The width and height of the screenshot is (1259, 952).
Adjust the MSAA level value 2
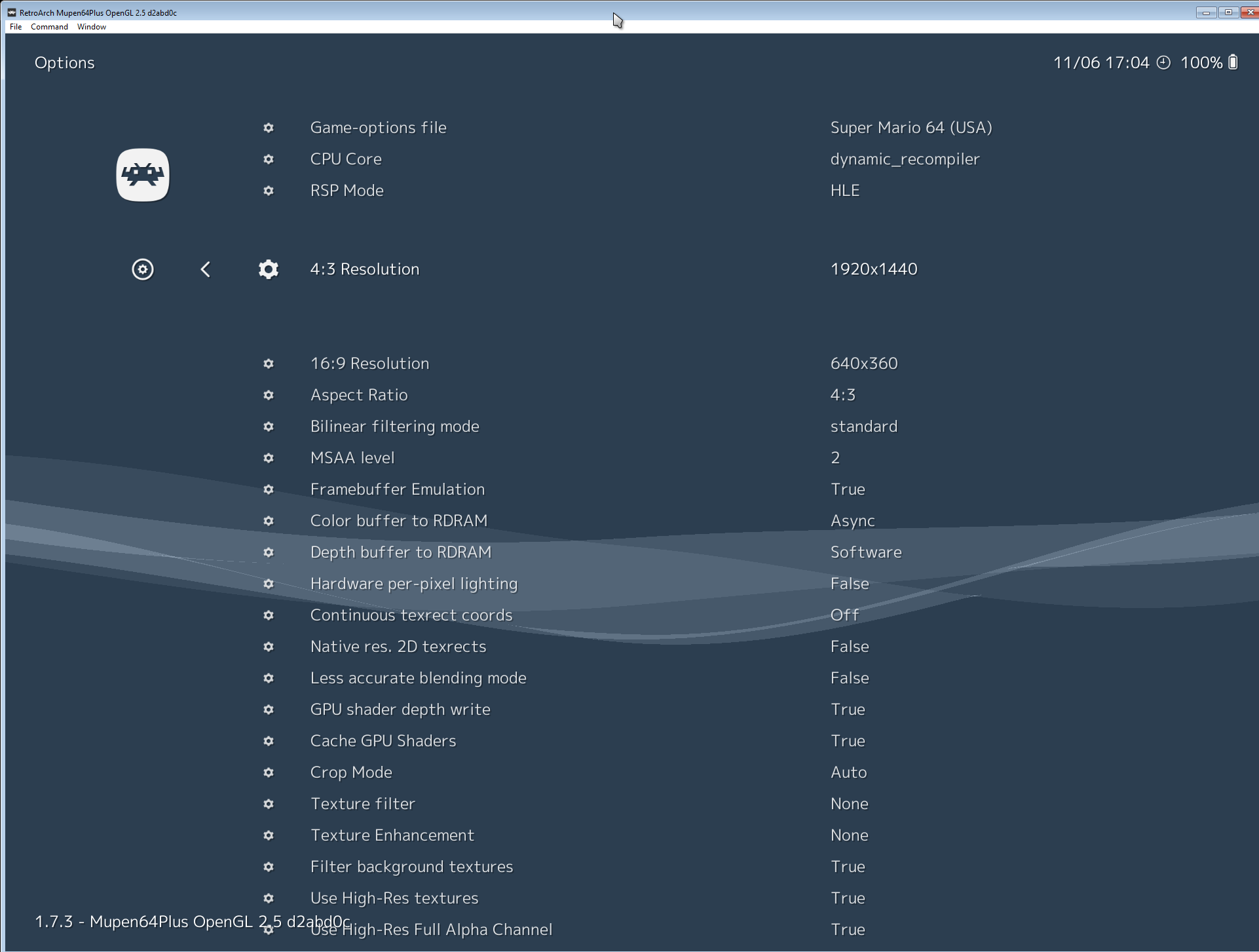pos(835,458)
